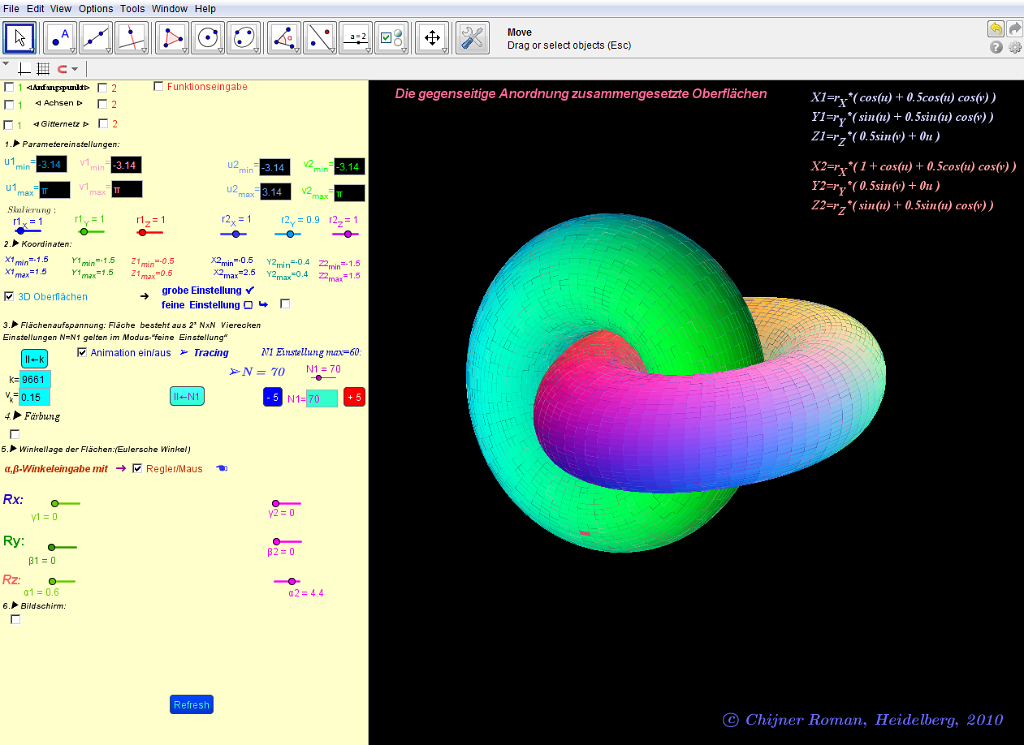Open the wrench customize tools icon
This screenshot has height=745, width=1024.
point(472,38)
